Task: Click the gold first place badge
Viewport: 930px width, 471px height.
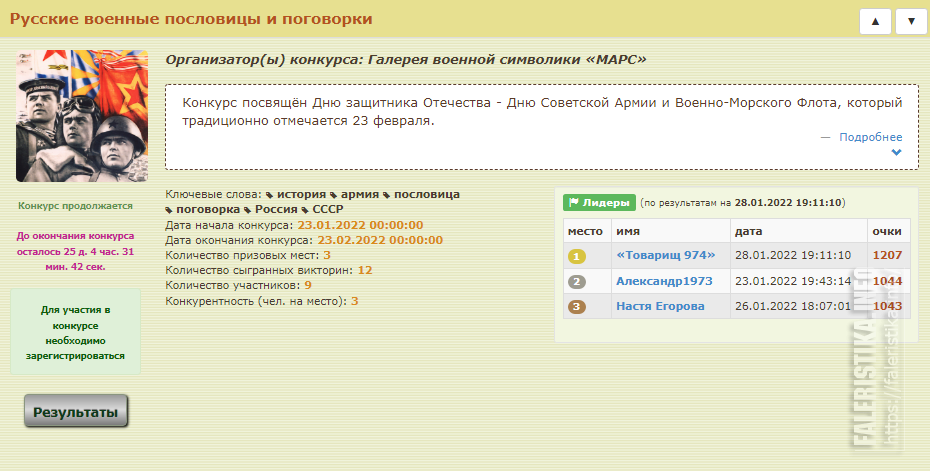Action: (x=577, y=256)
